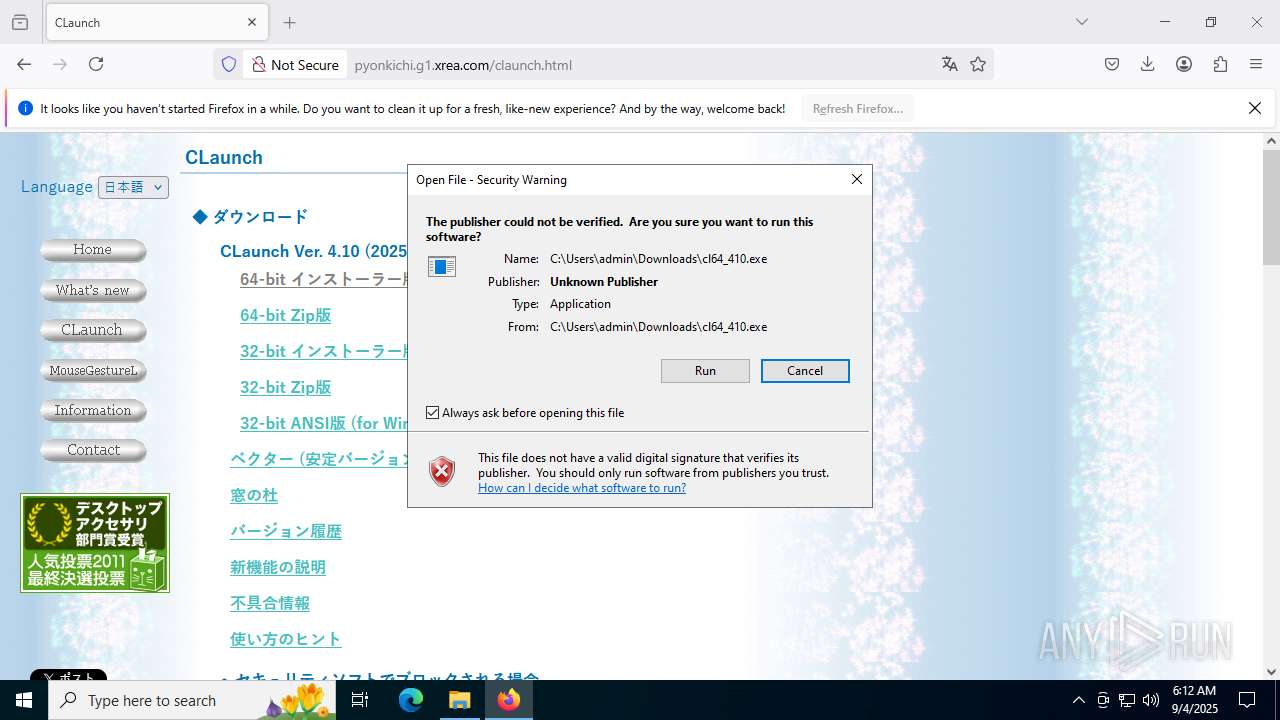Image resolution: width=1280 pixels, height=720 pixels.
Task: Open the MouseGestureL sidebar button
Action: 93,371
